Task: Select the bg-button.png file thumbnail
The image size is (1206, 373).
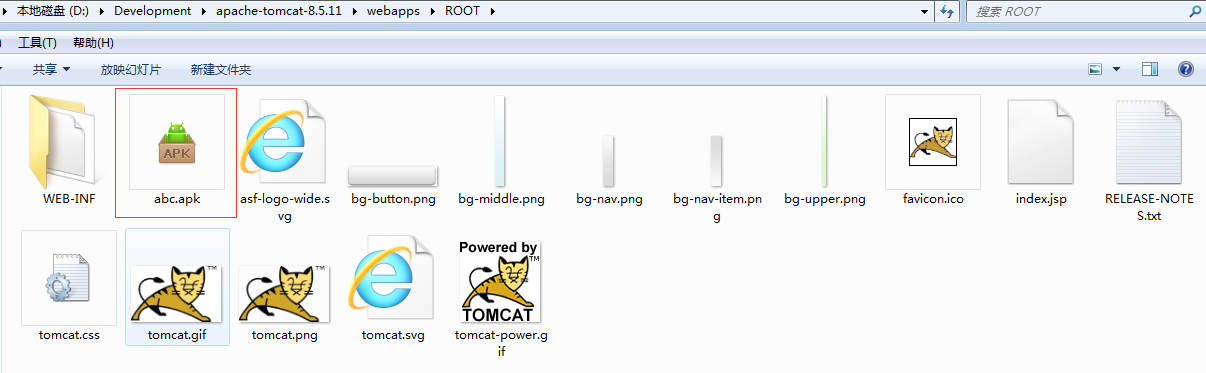Action: [393, 176]
